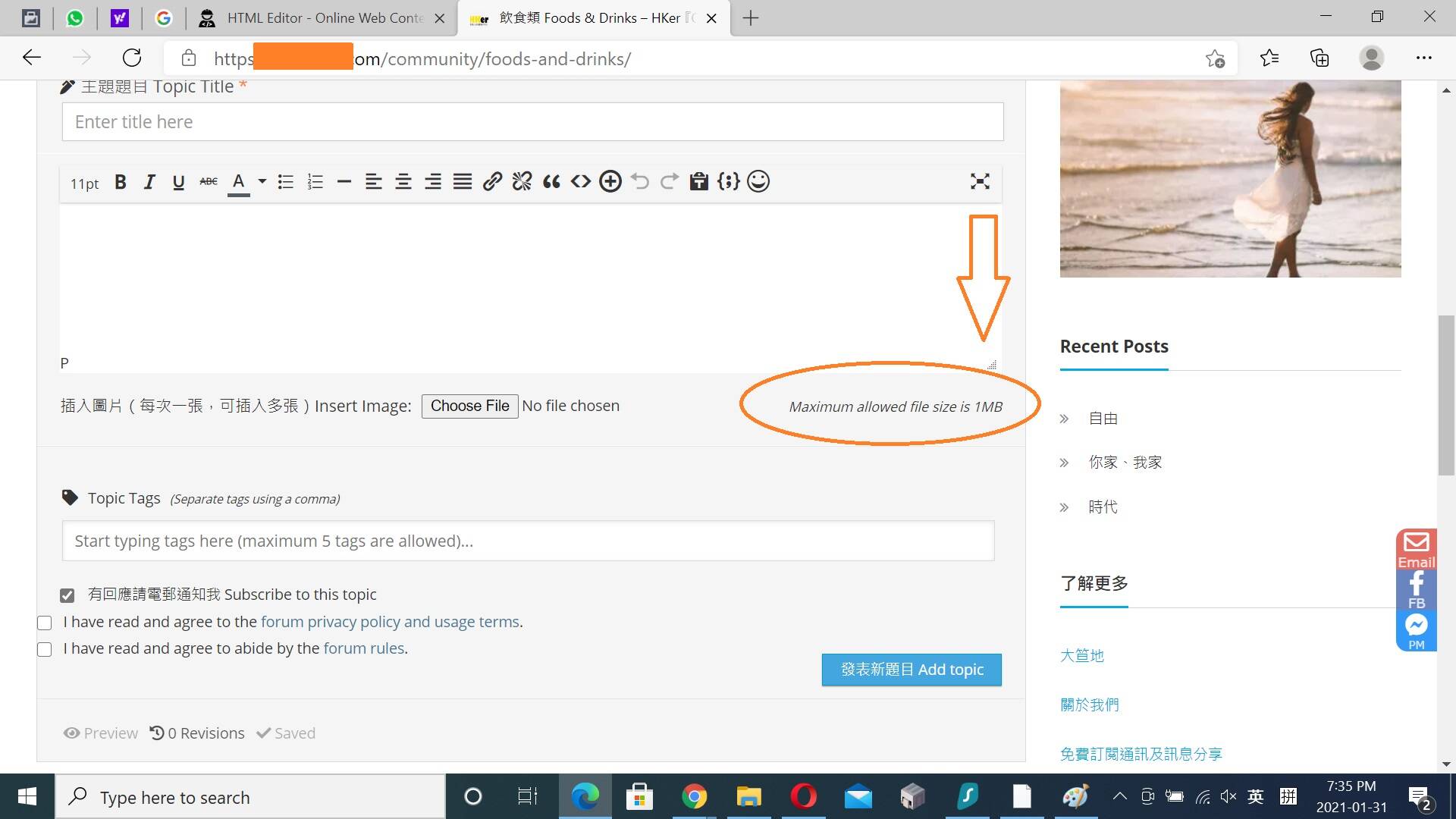Open the numbered list options
Viewport: 1456px width, 819px height.
(315, 181)
